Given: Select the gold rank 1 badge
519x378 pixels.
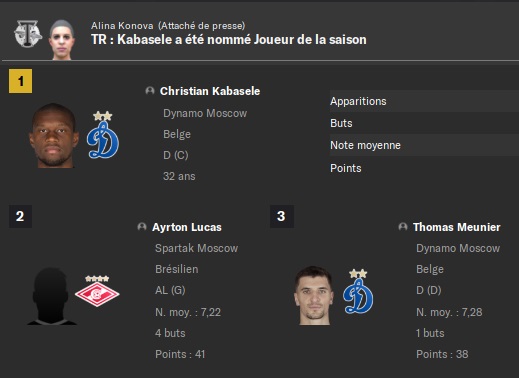Looking at the screenshot, I should (20, 81).
